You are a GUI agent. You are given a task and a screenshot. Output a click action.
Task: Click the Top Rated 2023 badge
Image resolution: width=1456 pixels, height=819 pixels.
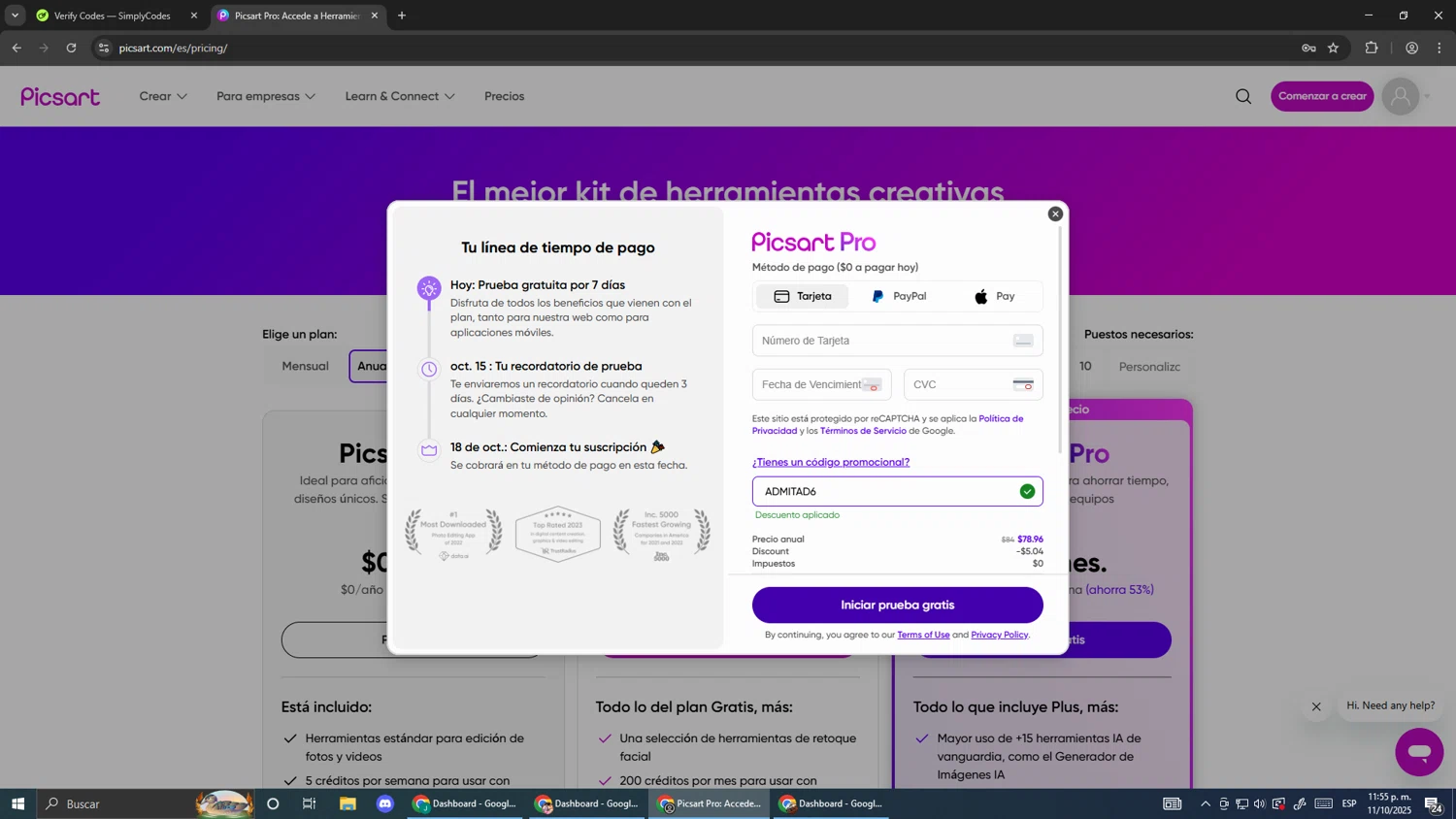point(557,534)
